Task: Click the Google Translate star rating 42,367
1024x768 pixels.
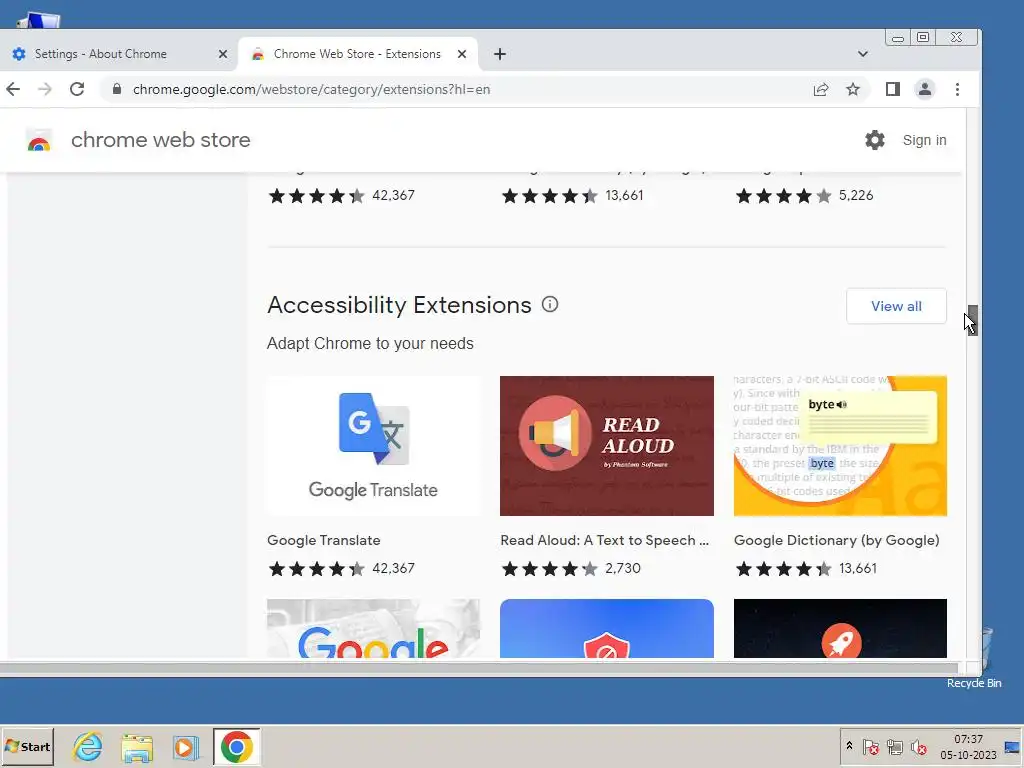Action: click(x=341, y=568)
